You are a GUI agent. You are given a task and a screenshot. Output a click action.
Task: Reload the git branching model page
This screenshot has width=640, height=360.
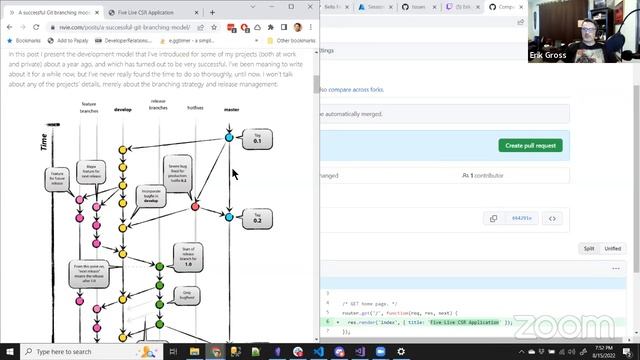coord(36,27)
